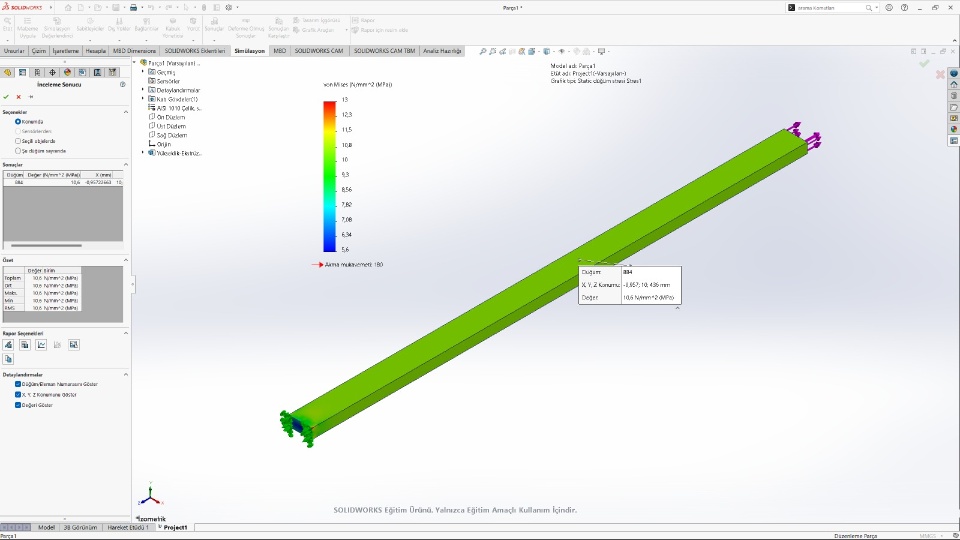Expand Katı Gövdeler(1) tree node
The image size is (960, 540).
143,99
